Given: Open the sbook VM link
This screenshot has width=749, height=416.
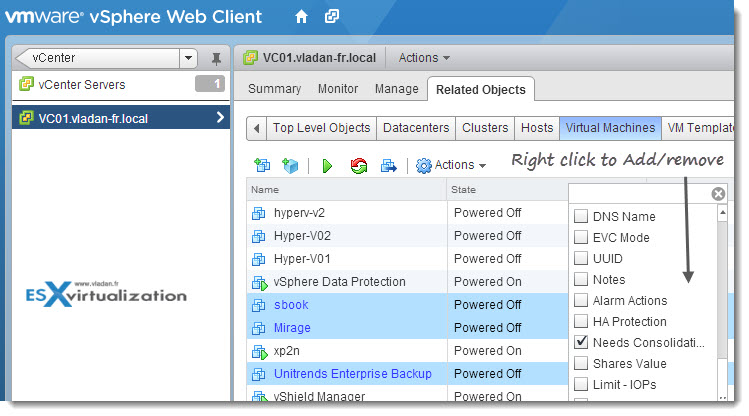Looking at the screenshot, I should pos(291,305).
